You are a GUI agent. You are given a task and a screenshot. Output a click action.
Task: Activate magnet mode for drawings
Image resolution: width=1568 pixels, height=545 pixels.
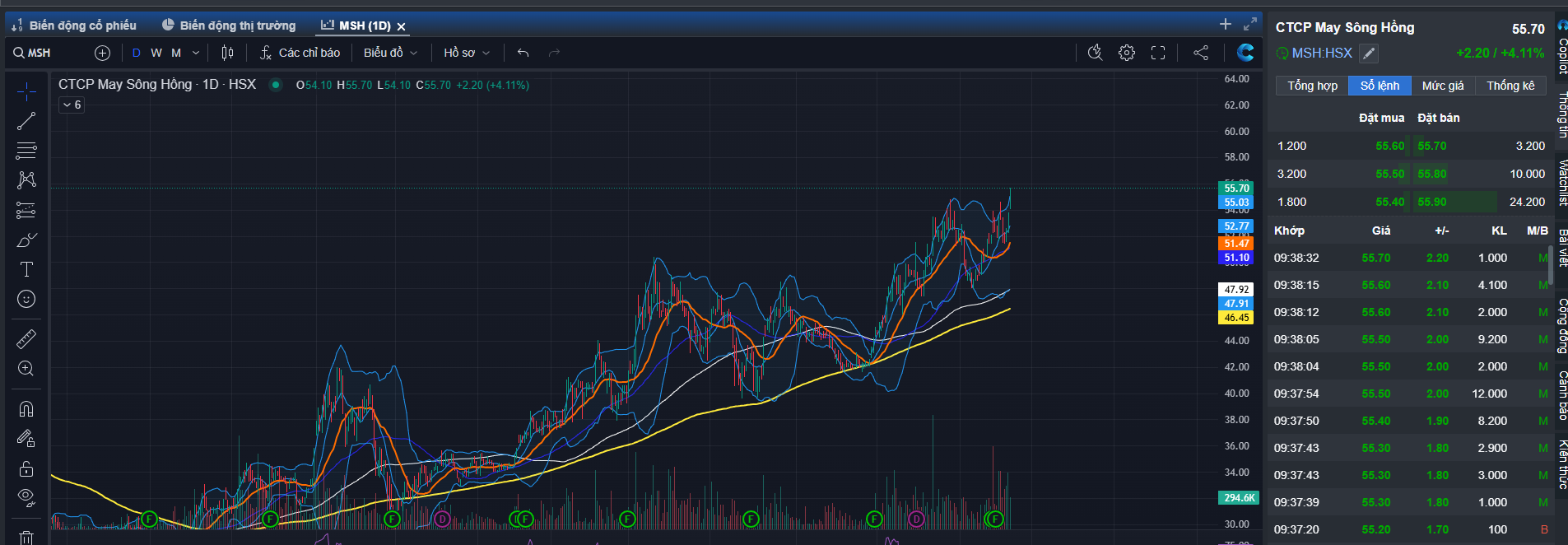tap(26, 409)
